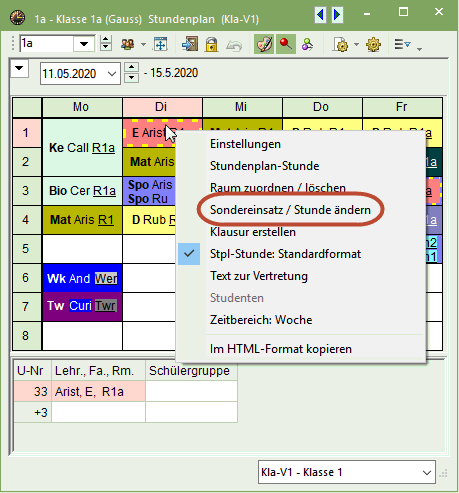
Task: Click the blue Wk And Wer lesson cell
Action: [82, 278]
